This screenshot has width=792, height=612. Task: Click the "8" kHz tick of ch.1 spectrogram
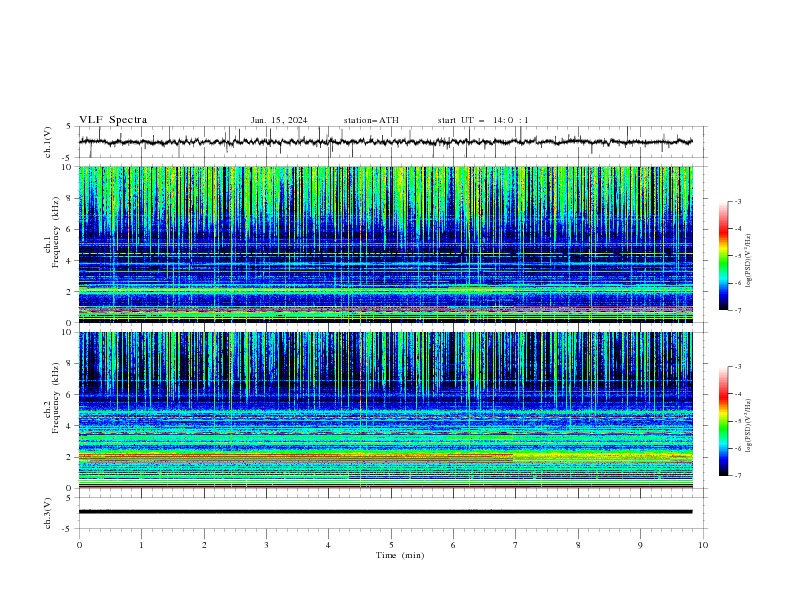pyautogui.click(x=71, y=198)
